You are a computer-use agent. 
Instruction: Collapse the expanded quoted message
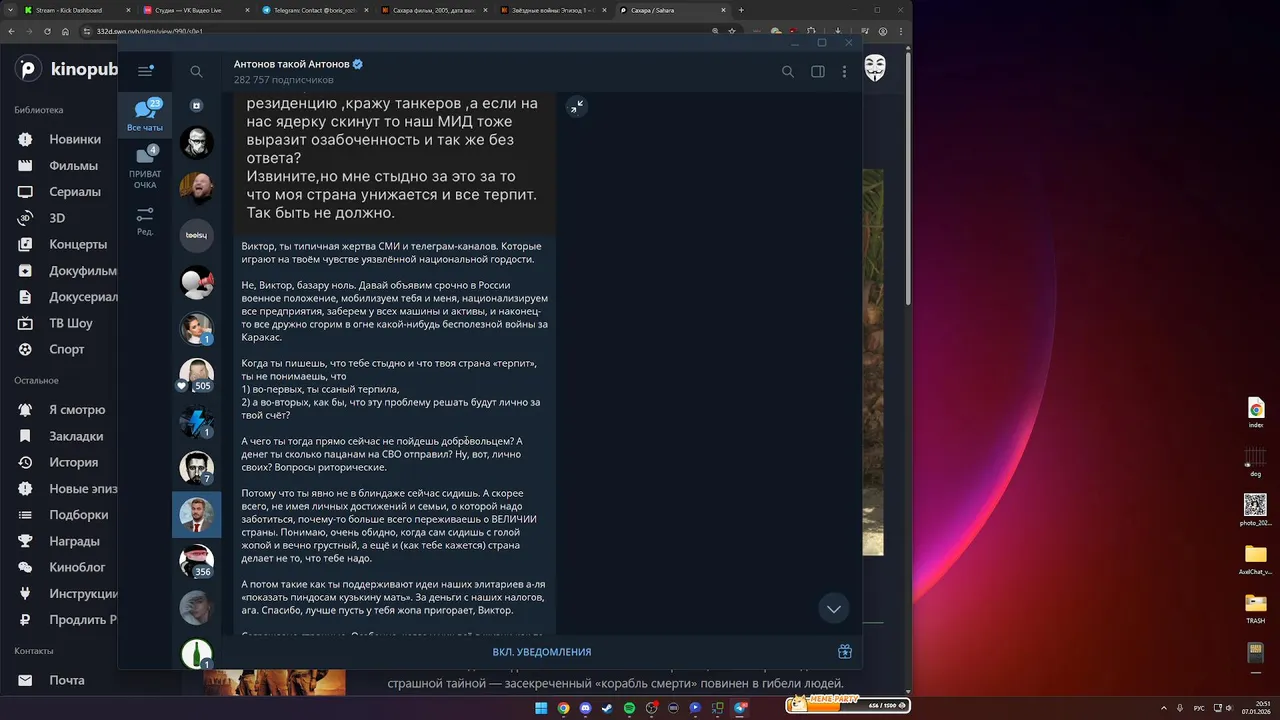click(576, 107)
